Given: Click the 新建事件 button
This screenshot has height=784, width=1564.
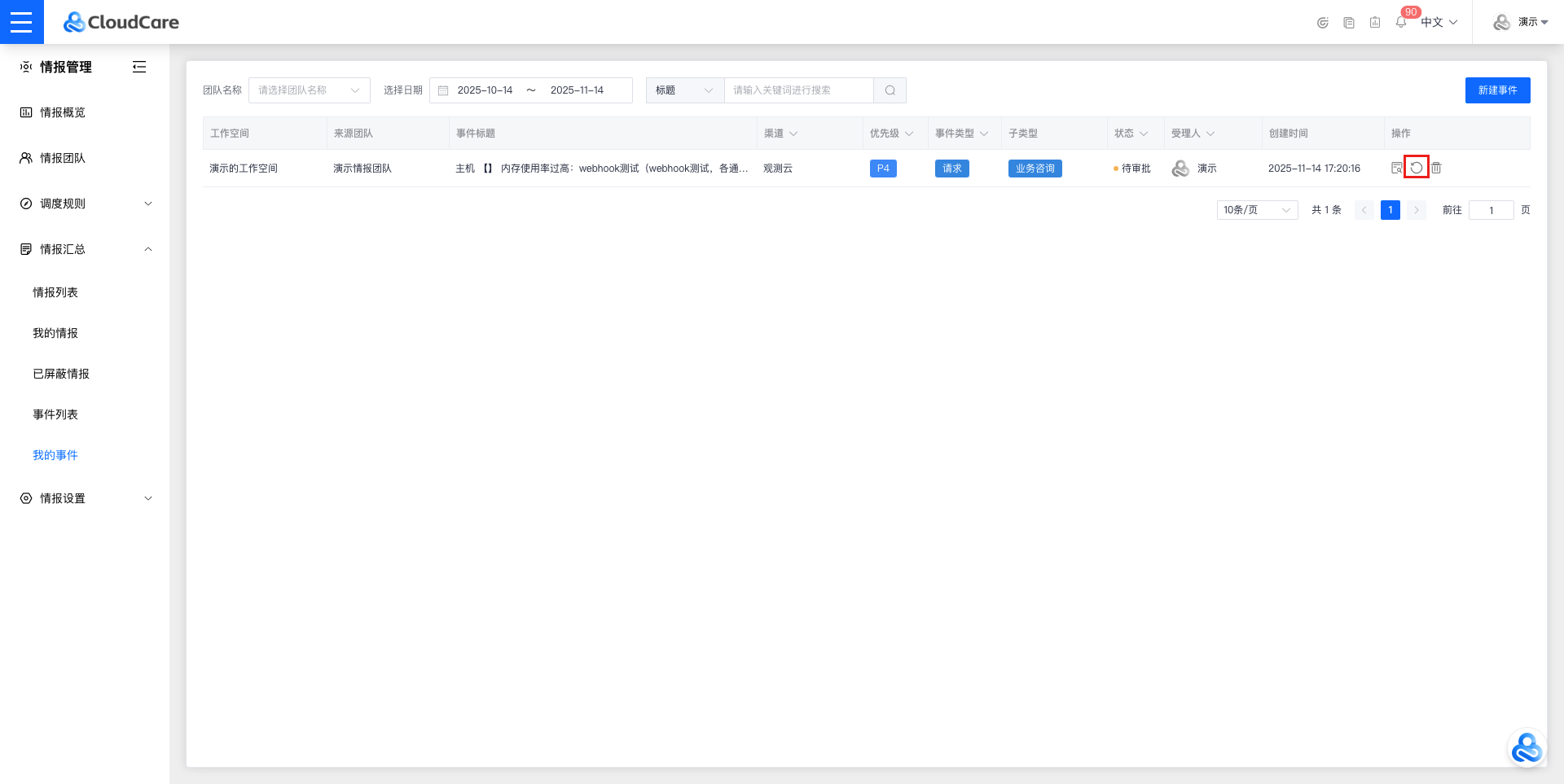Looking at the screenshot, I should coord(1497,90).
